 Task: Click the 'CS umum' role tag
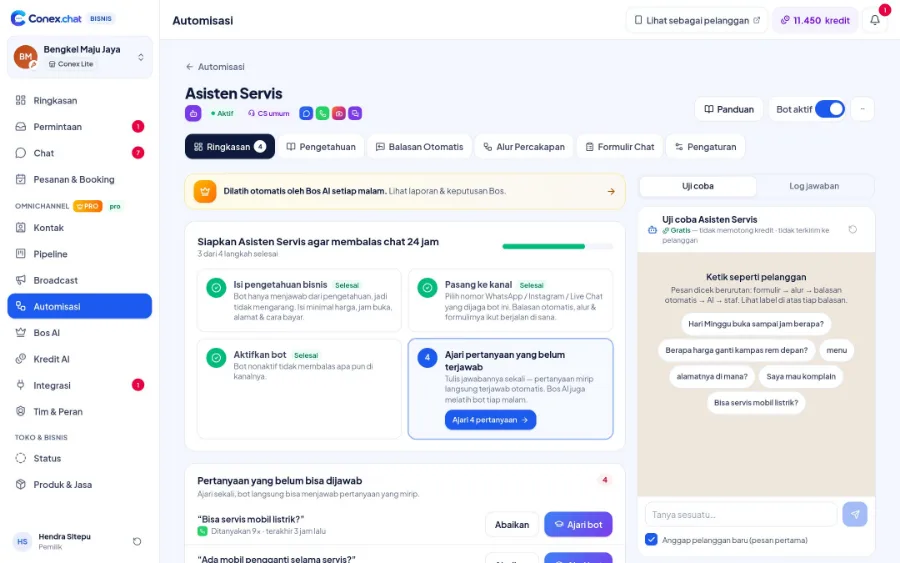coord(269,114)
